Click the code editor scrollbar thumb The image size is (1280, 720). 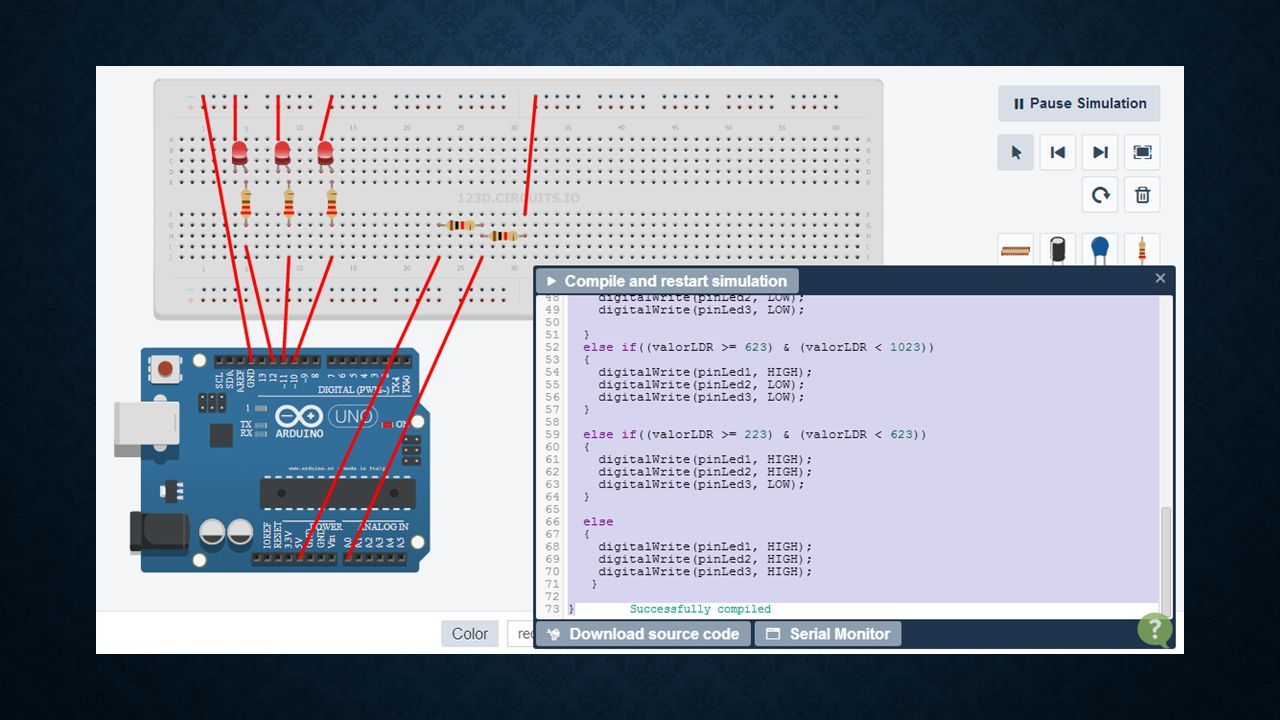pyautogui.click(x=1165, y=560)
